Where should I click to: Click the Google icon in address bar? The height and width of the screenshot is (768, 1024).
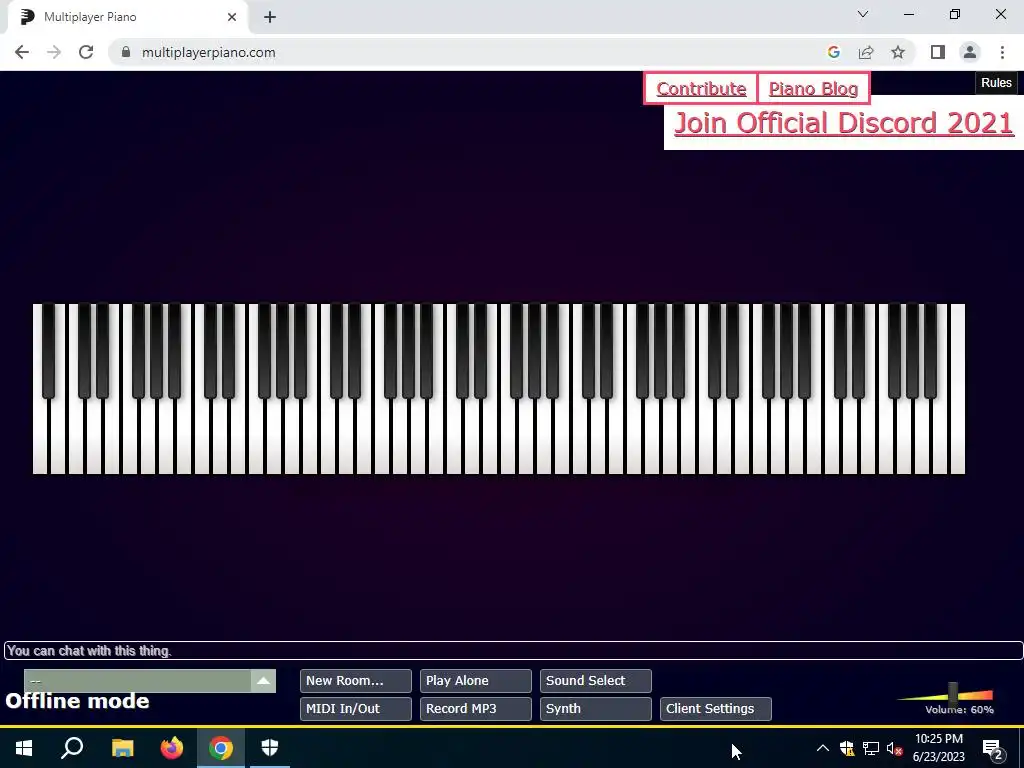[833, 52]
